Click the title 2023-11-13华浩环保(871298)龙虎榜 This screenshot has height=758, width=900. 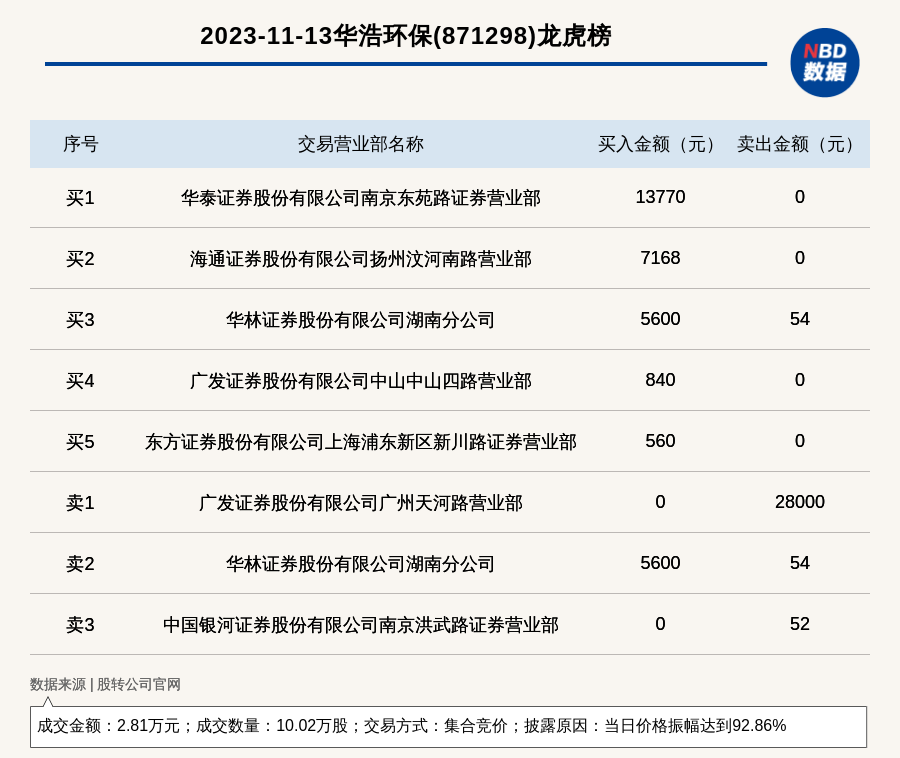click(405, 36)
